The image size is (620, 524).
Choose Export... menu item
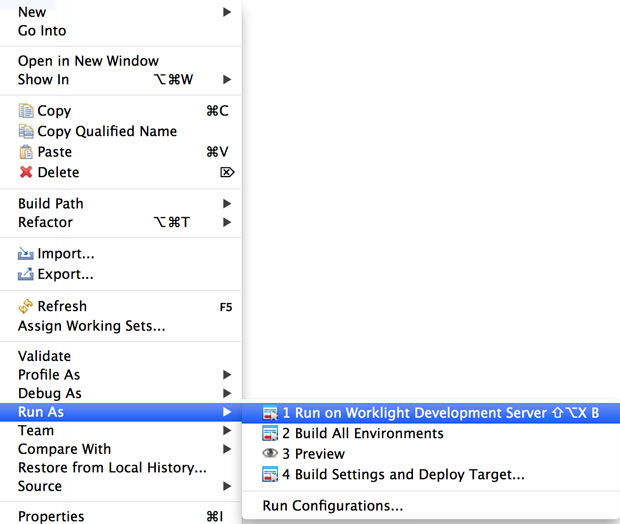(x=121, y=274)
